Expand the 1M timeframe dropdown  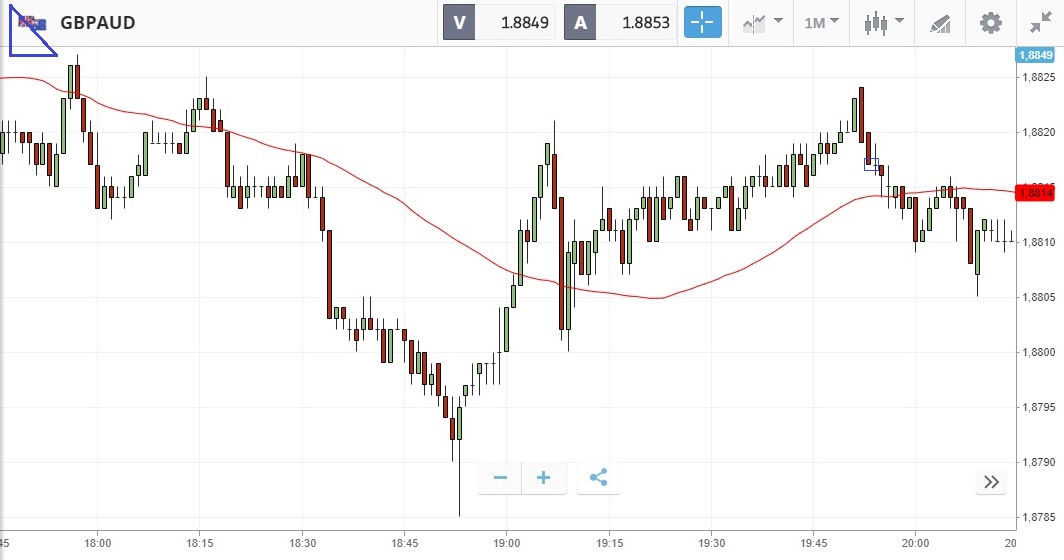point(821,22)
